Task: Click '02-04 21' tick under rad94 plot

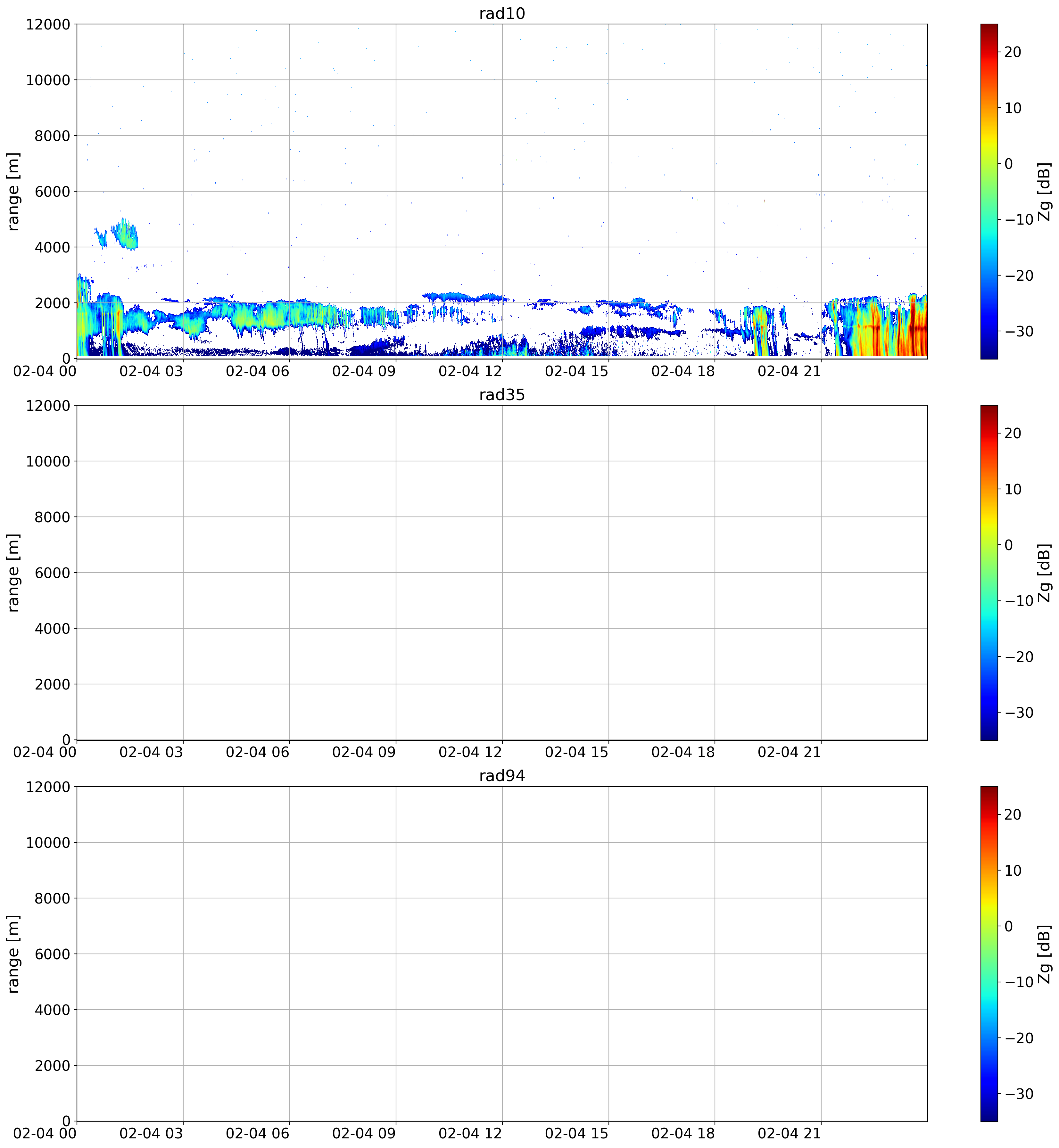Action: click(790, 1133)
